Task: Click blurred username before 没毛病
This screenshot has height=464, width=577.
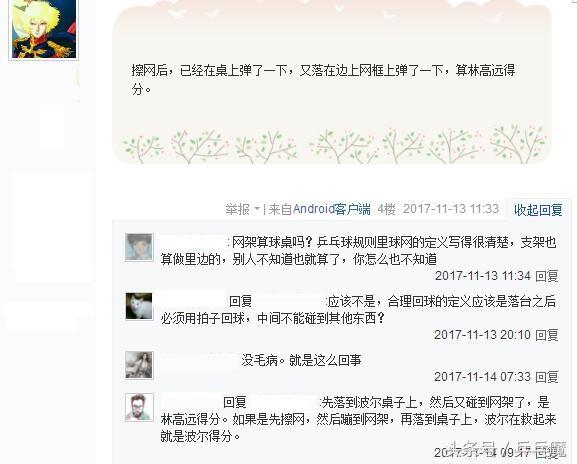Action: click(x=199, y=360)
